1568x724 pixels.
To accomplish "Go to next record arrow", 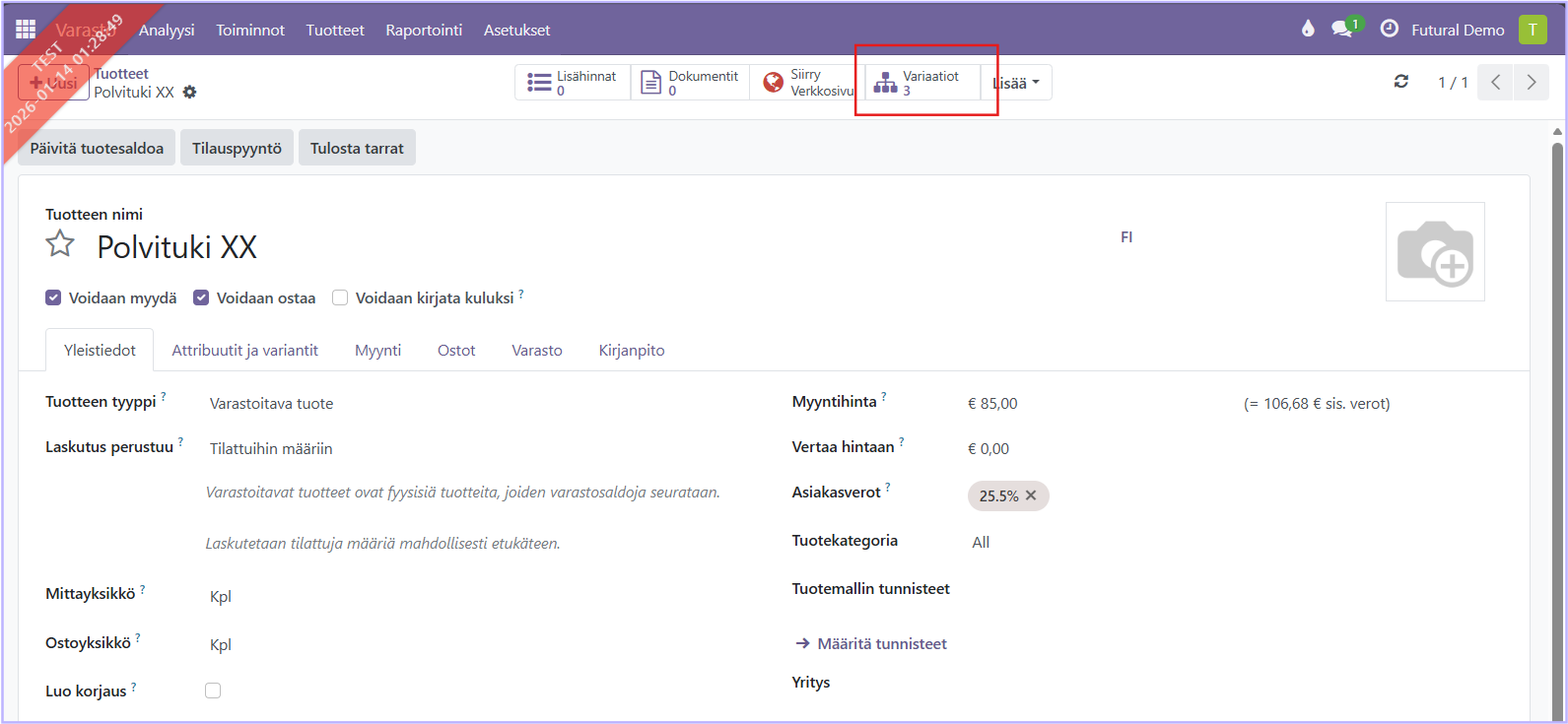I will tap(1531, 83).
